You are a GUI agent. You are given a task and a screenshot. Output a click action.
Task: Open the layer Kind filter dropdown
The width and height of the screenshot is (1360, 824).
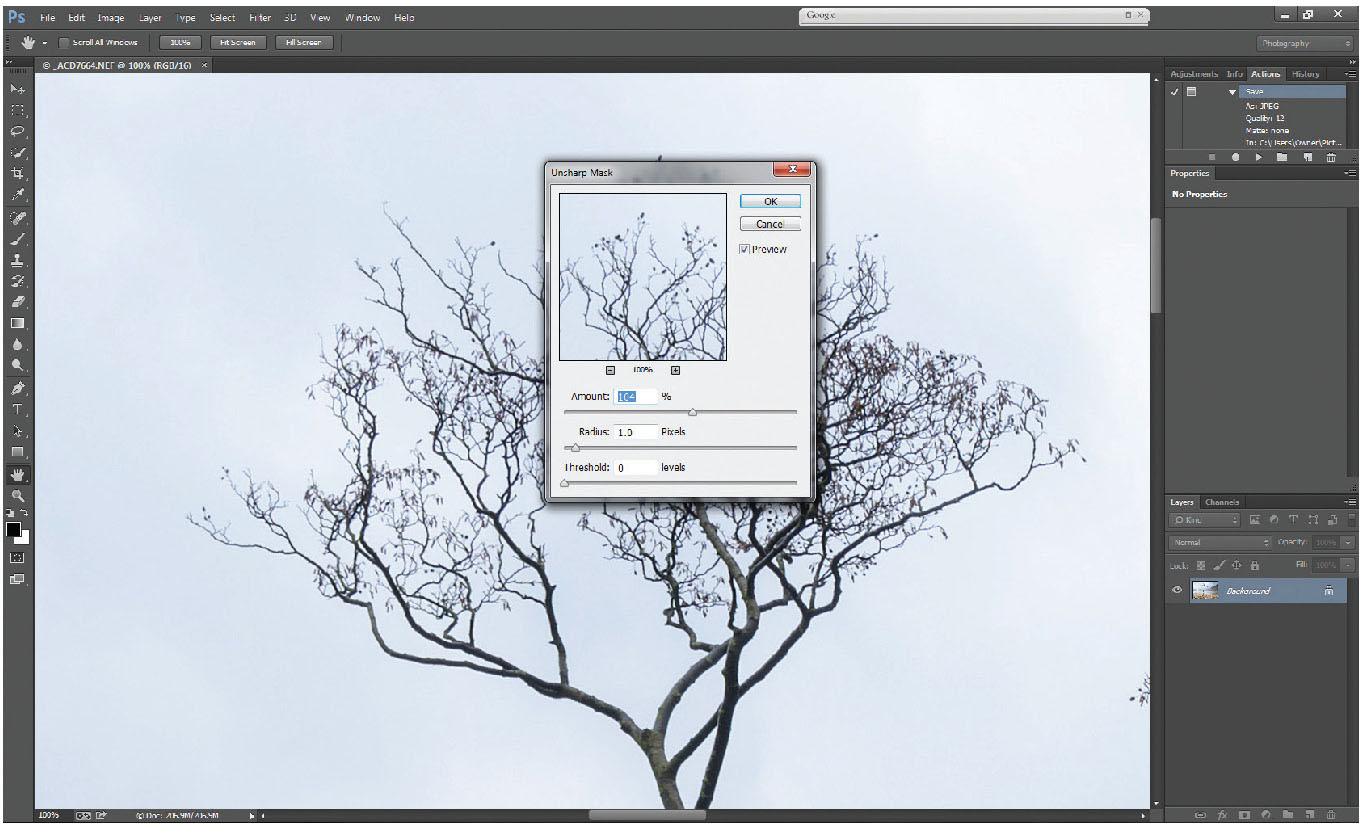tap(1204, 520)
